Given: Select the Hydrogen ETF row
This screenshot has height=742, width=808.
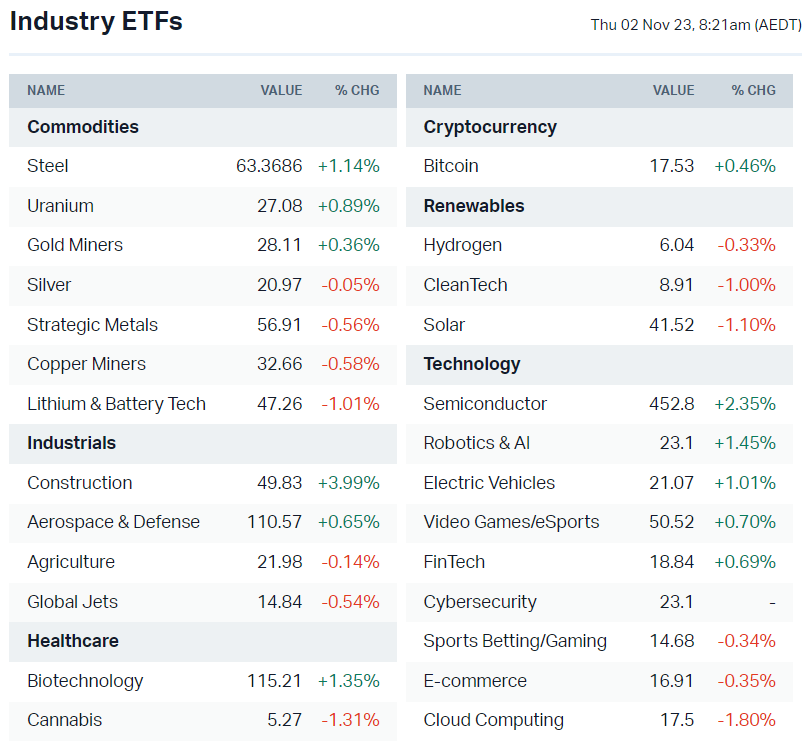Looking at the screenshot, I should point(462,245).
